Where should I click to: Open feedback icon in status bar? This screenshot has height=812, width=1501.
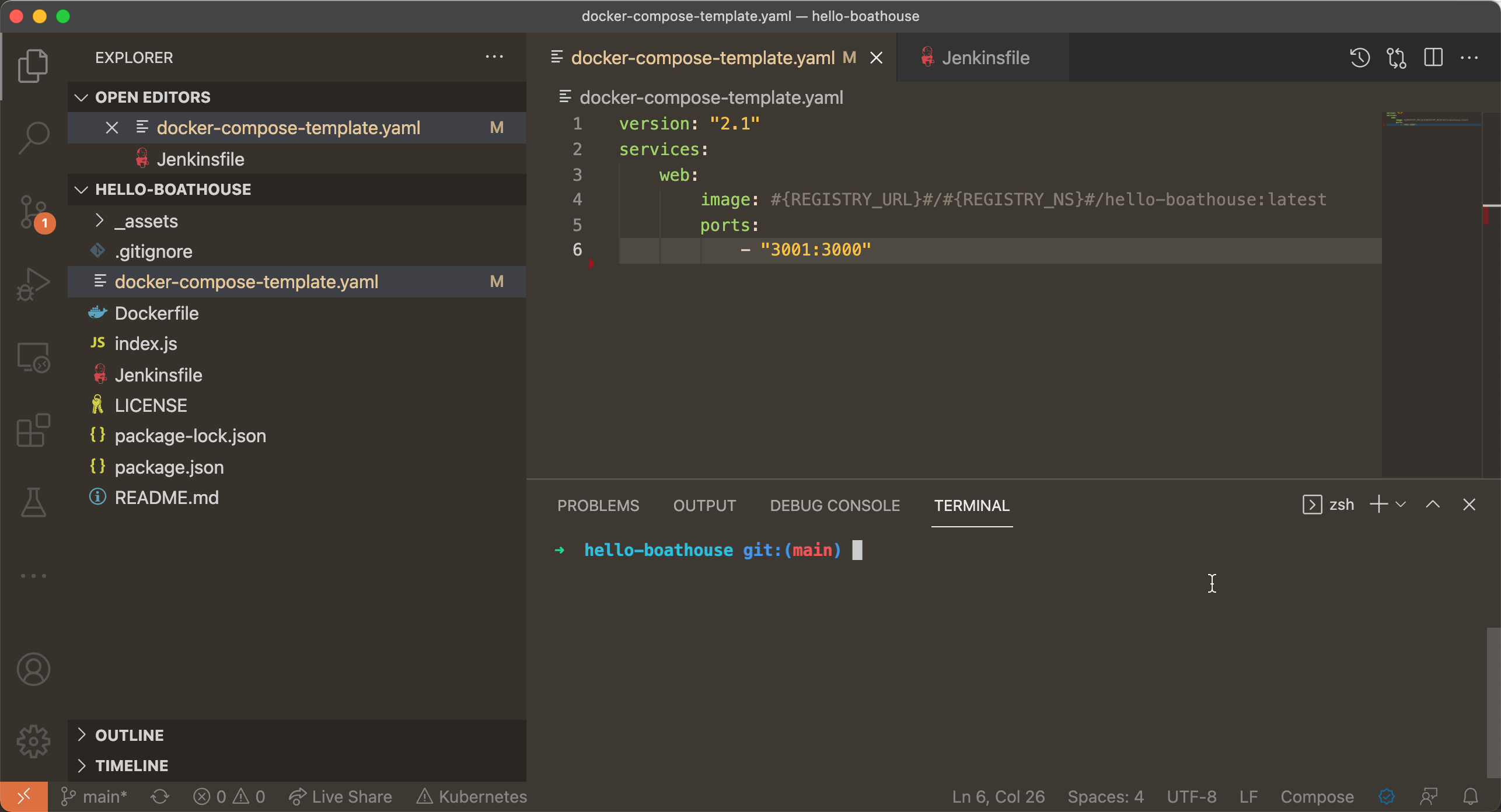(x=1429, y=797)
